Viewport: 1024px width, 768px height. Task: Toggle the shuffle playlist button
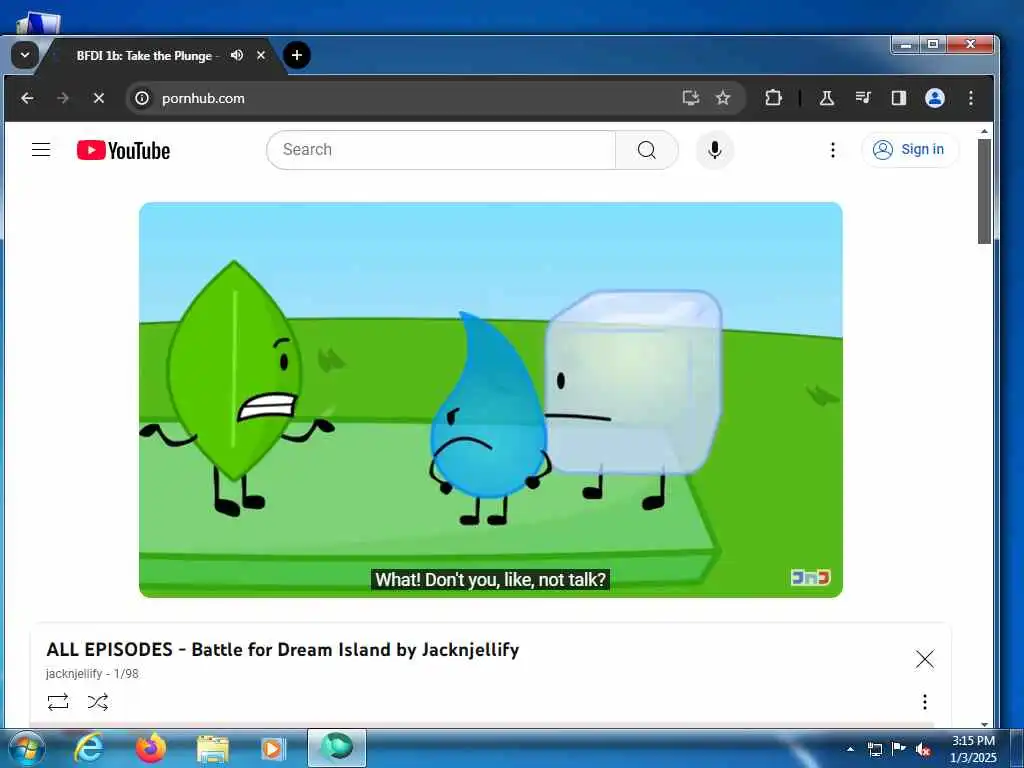point(98,702)
